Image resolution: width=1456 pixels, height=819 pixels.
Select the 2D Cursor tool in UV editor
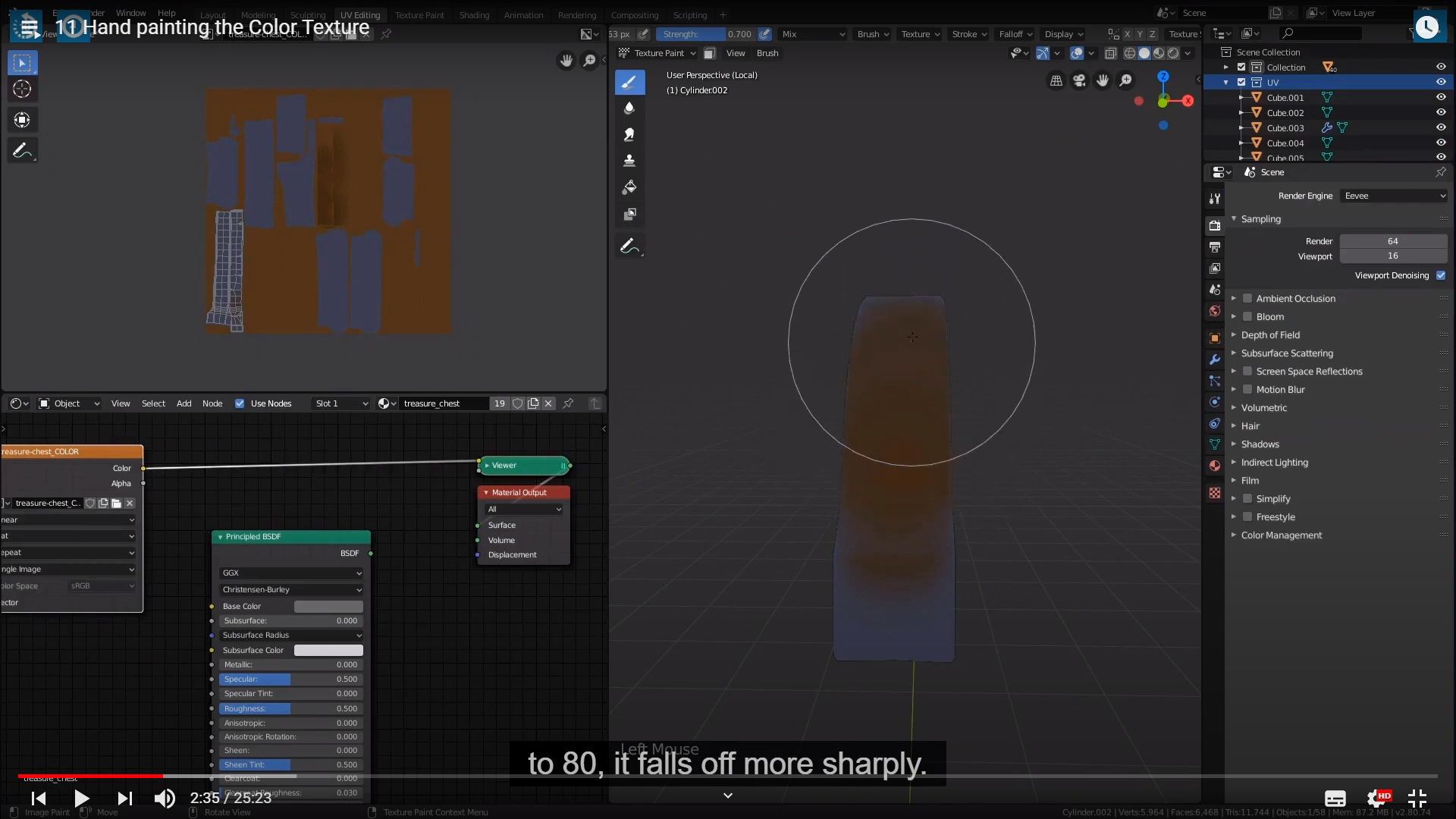tap(22, 89)
